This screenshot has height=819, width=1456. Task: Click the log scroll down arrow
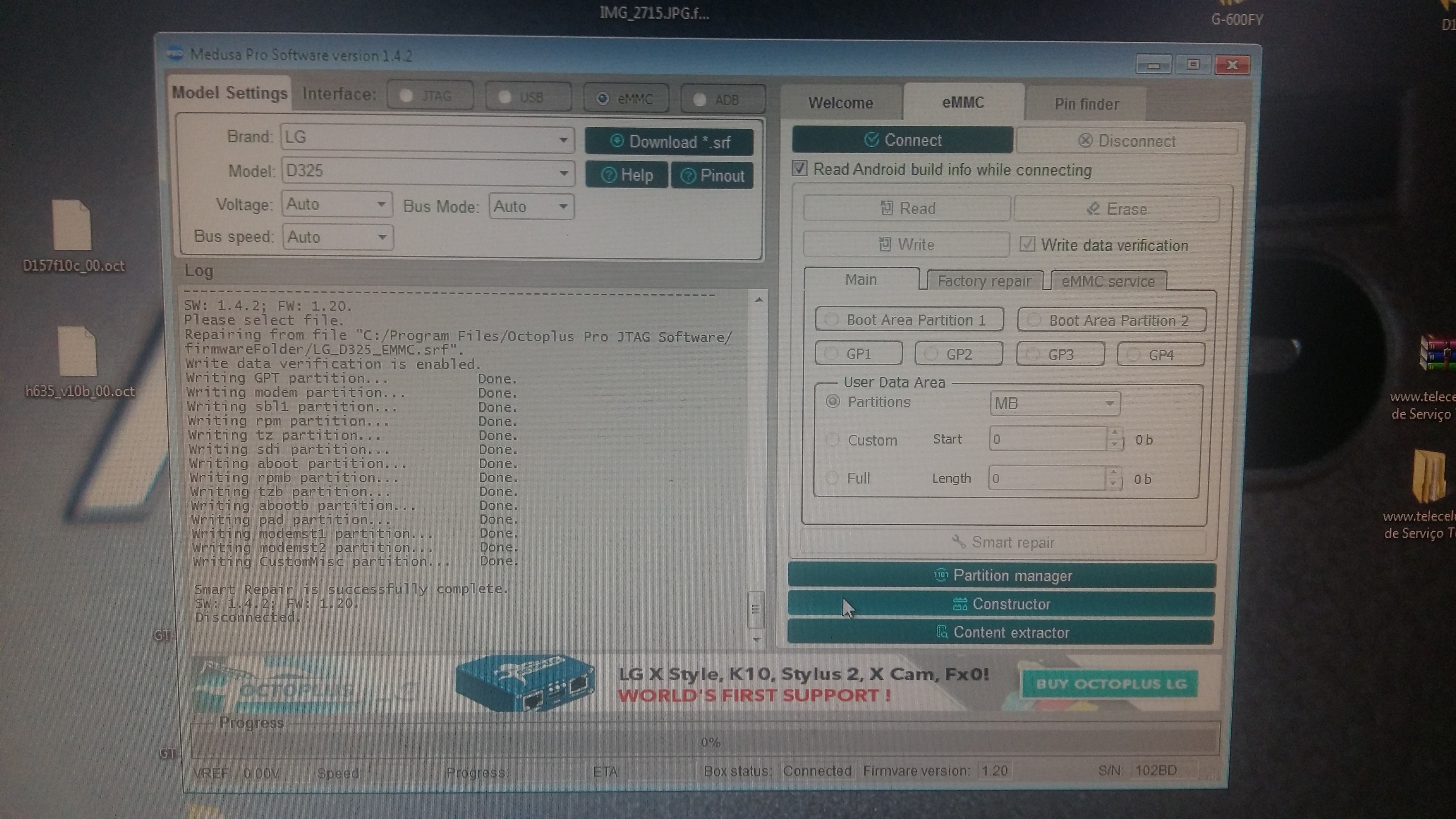point(756,640)
